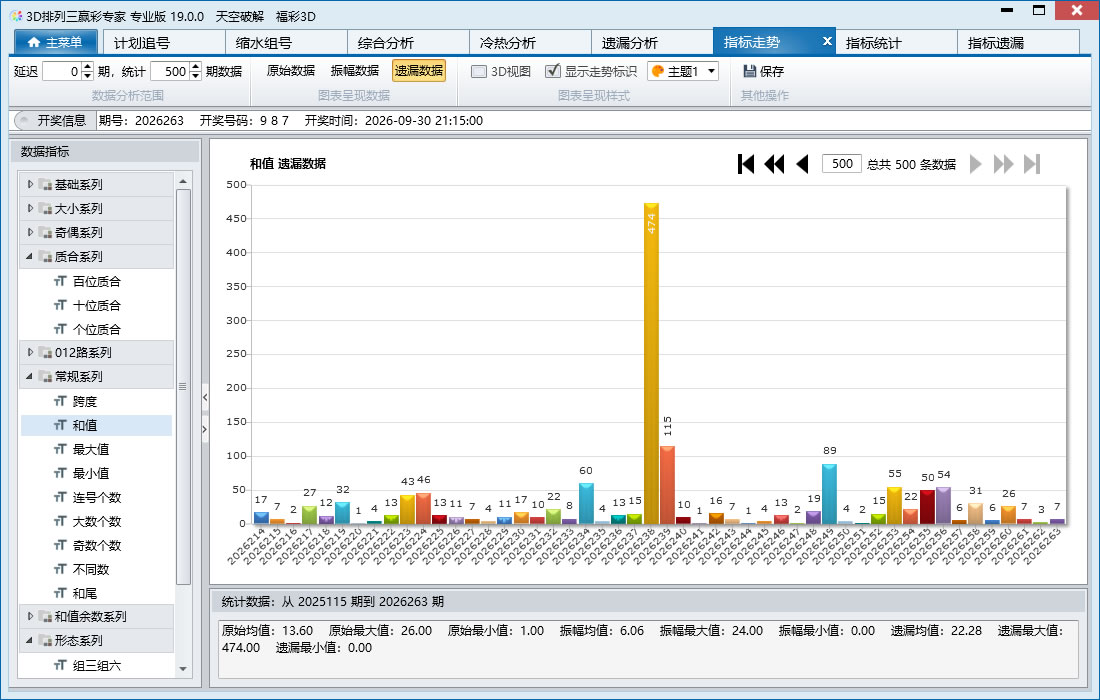Close the 指标走势 tab
The image size is (1100, 700).
click(x=827, y=41)
